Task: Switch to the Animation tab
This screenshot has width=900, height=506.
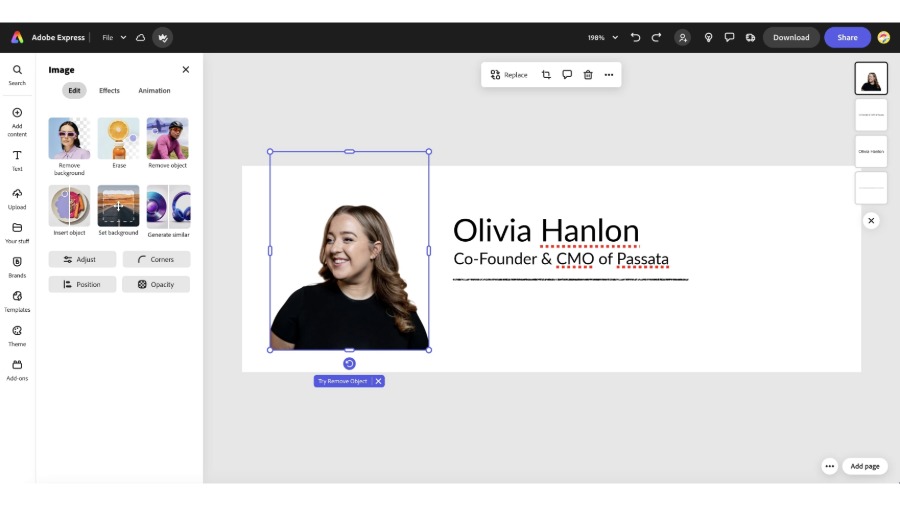Action: (x=154, y=91)
